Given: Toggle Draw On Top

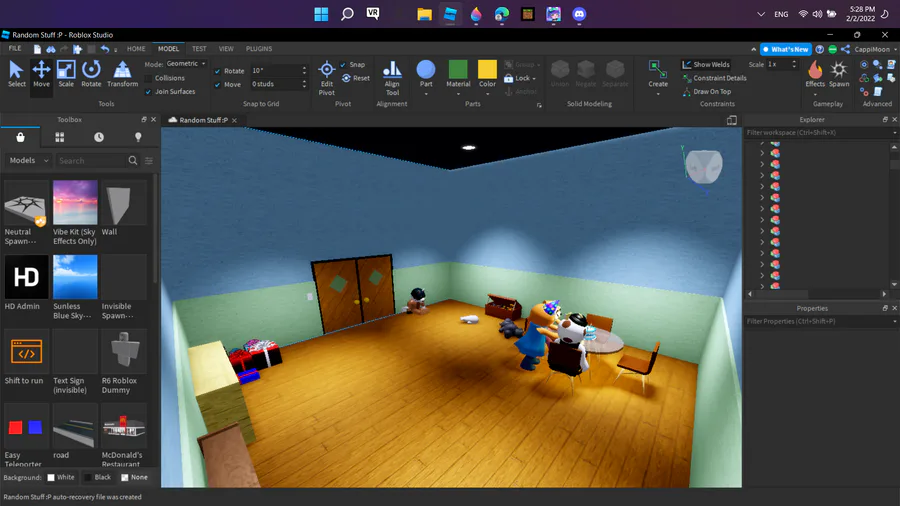Looking at the screenshot, I should [707, 91].
